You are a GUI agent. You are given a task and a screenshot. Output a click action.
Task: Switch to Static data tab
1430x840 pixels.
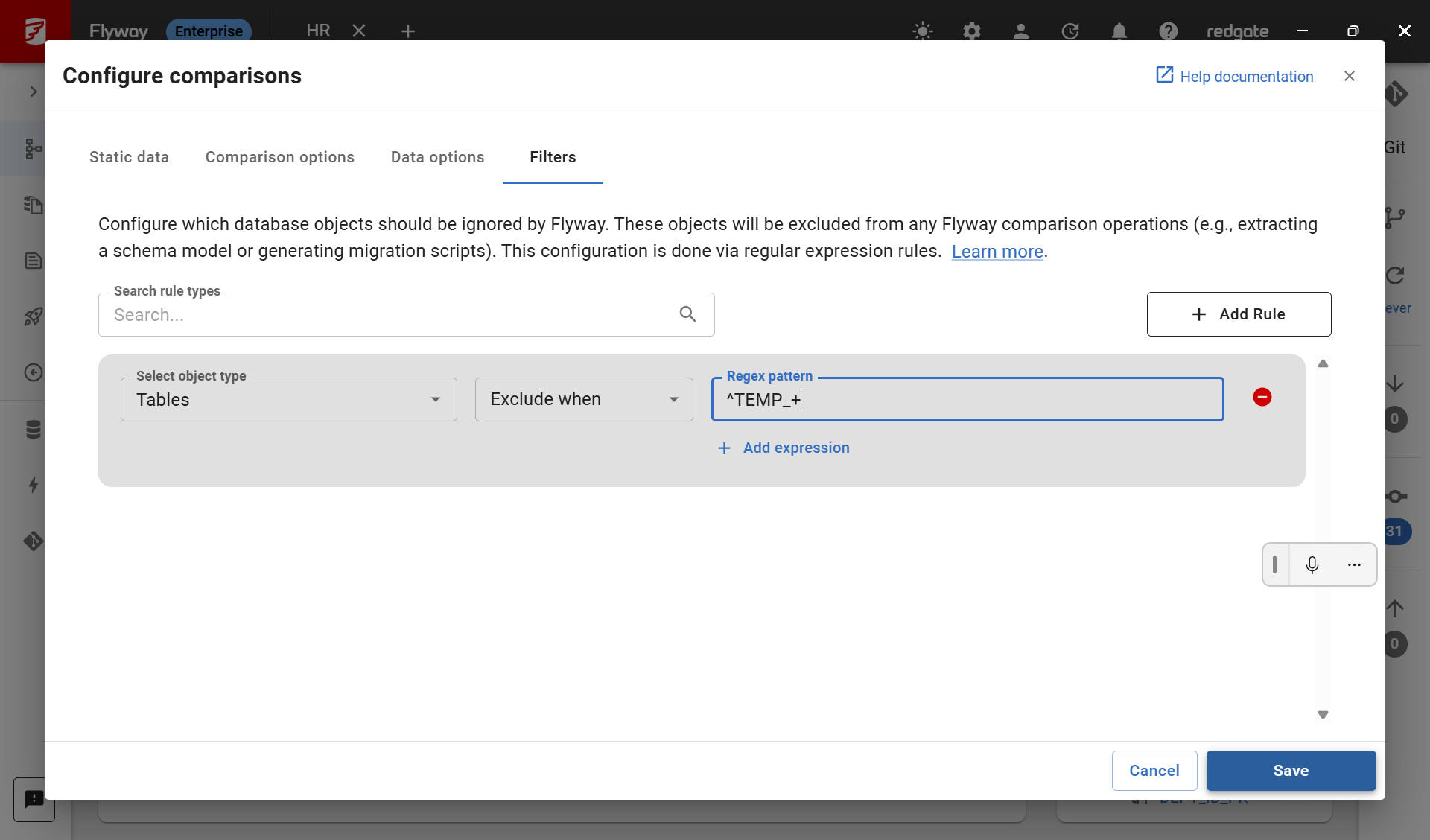[129, 157]
